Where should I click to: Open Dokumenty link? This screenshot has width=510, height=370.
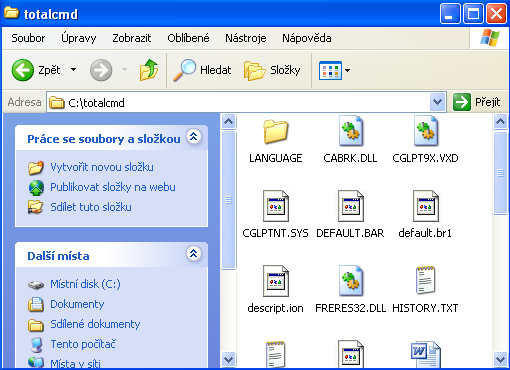77,304
